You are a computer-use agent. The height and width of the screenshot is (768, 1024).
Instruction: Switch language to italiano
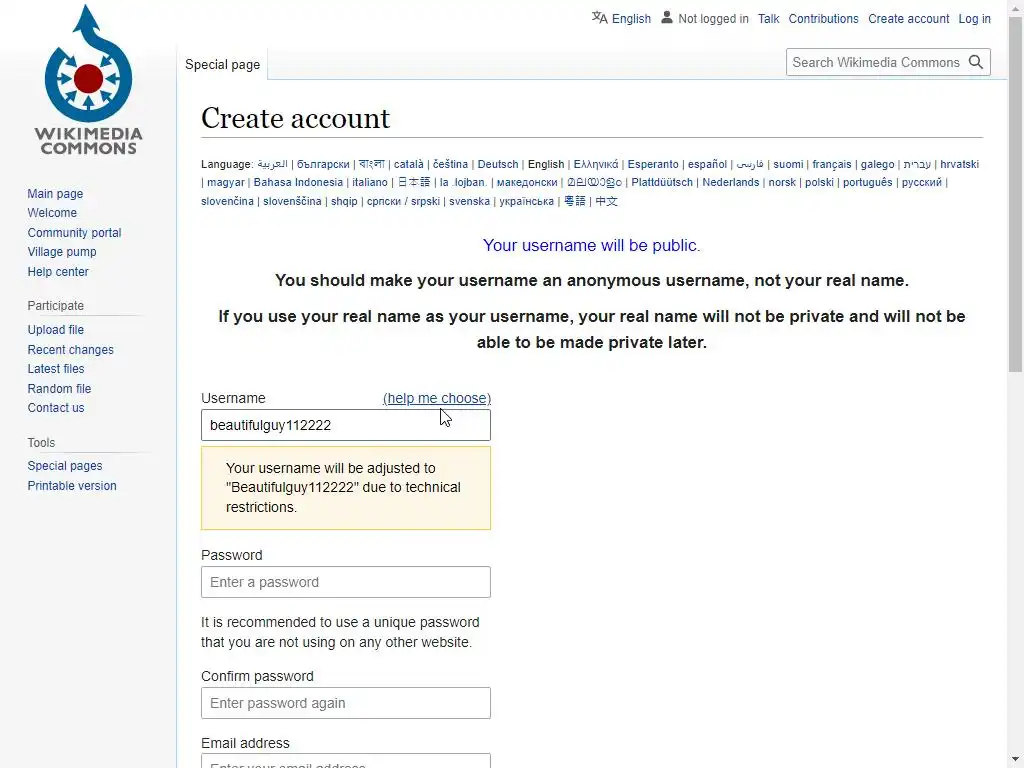pos(370,183)
